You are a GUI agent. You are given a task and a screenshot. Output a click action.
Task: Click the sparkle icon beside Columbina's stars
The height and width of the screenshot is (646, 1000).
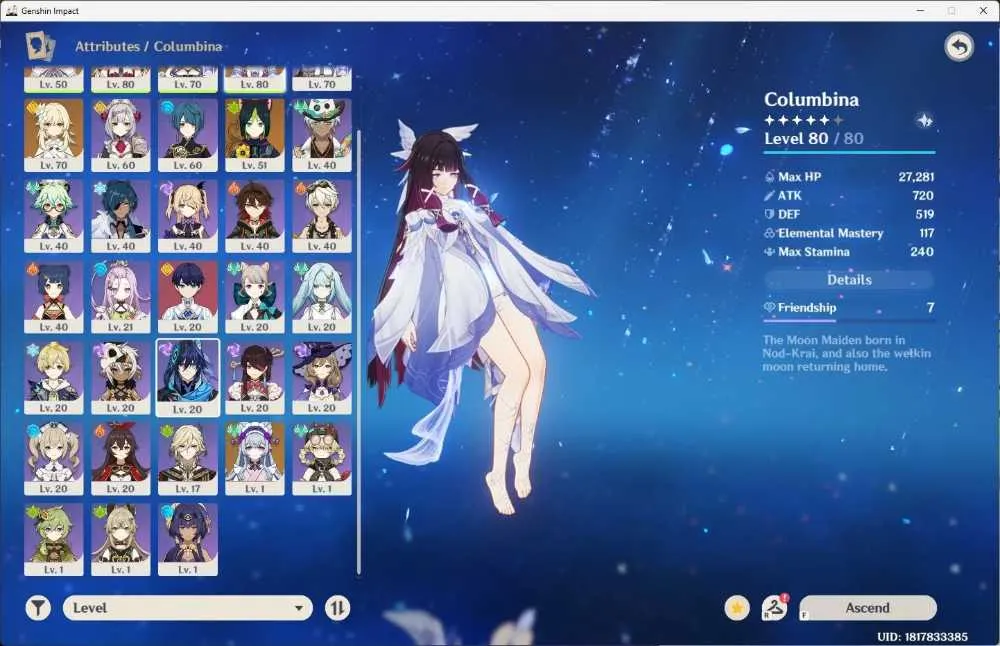924,121
